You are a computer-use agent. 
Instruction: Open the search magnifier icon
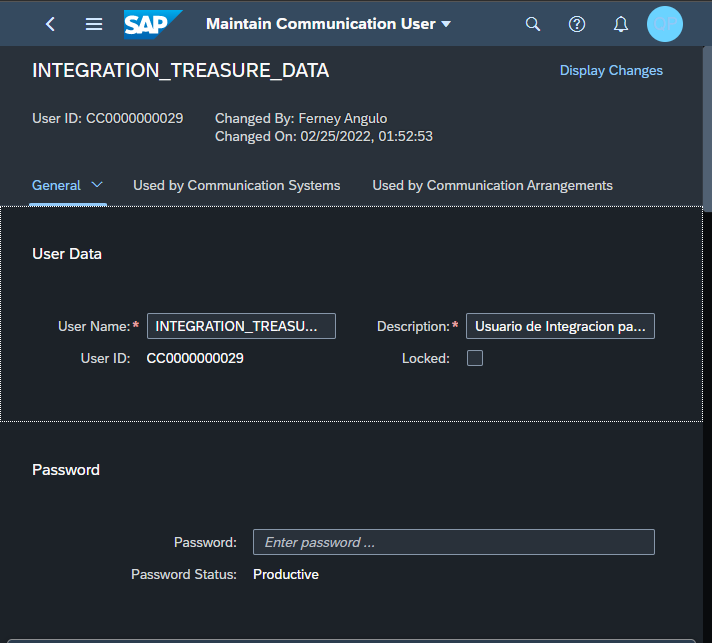coord(533,24)
